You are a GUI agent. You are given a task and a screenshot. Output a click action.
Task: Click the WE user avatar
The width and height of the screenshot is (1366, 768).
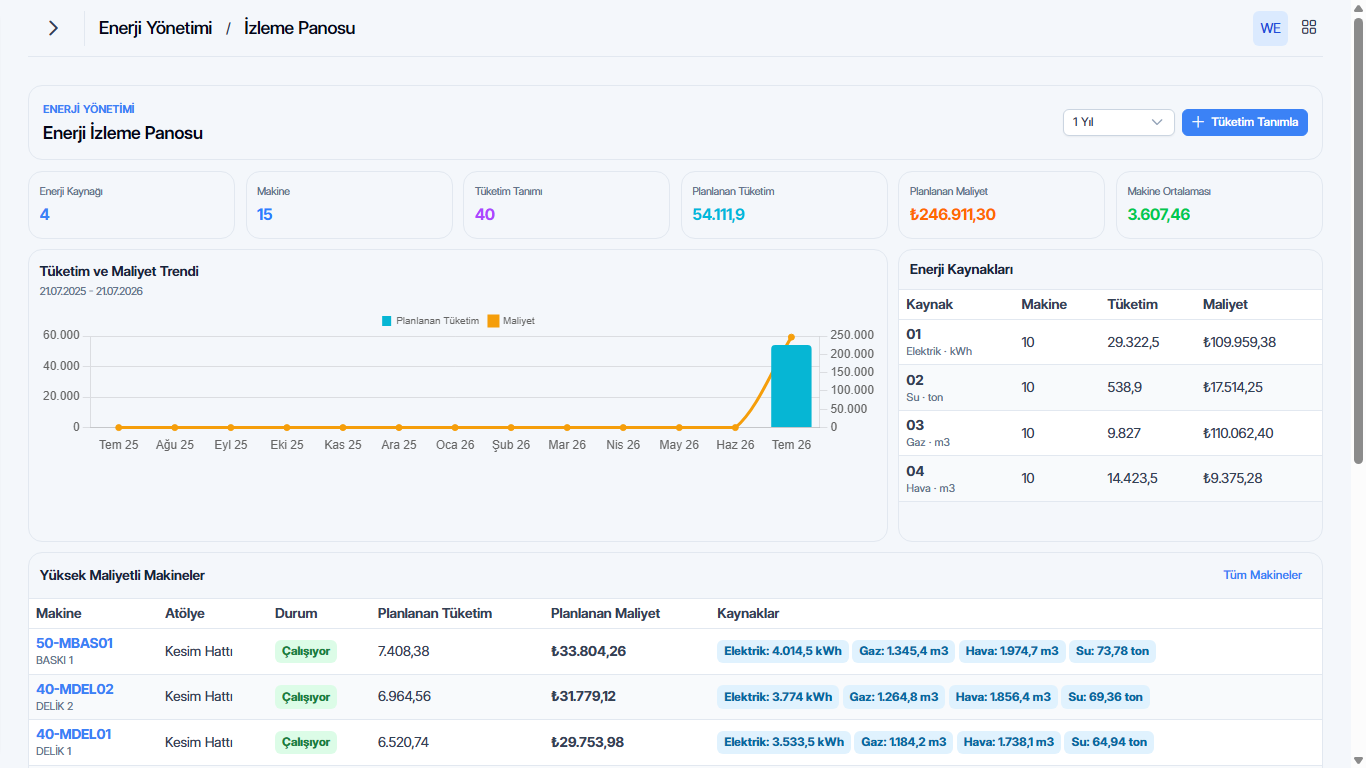1270,28
